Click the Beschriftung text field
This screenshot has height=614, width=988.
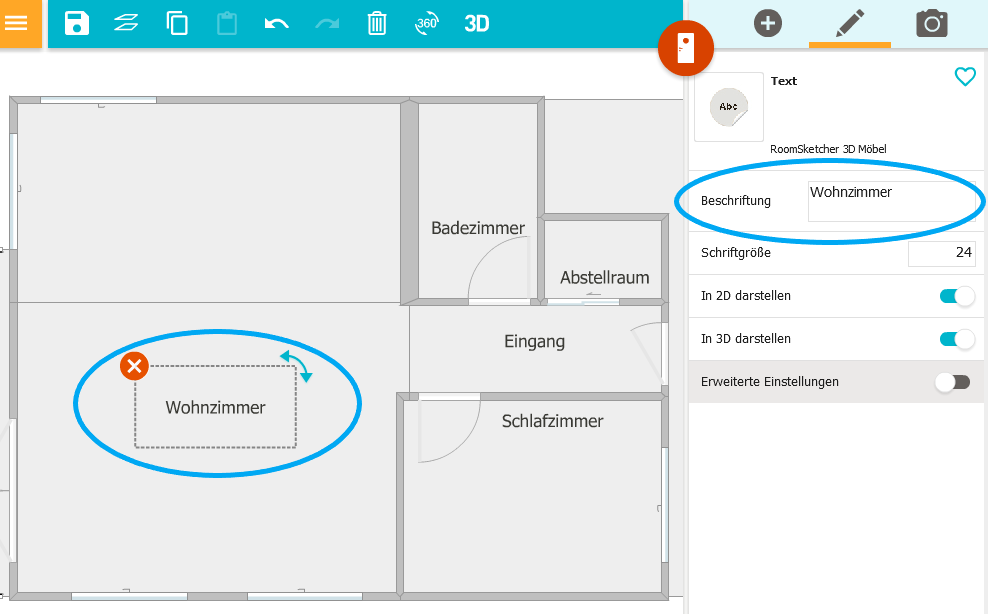tap(891, 201)
